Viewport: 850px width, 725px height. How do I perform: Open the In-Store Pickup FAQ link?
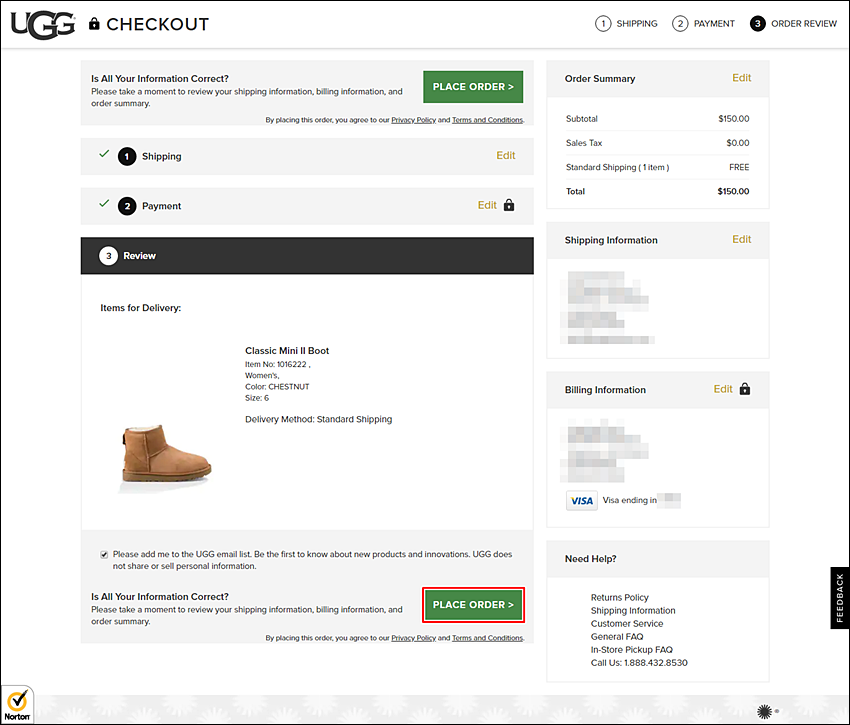pos(632,650)
